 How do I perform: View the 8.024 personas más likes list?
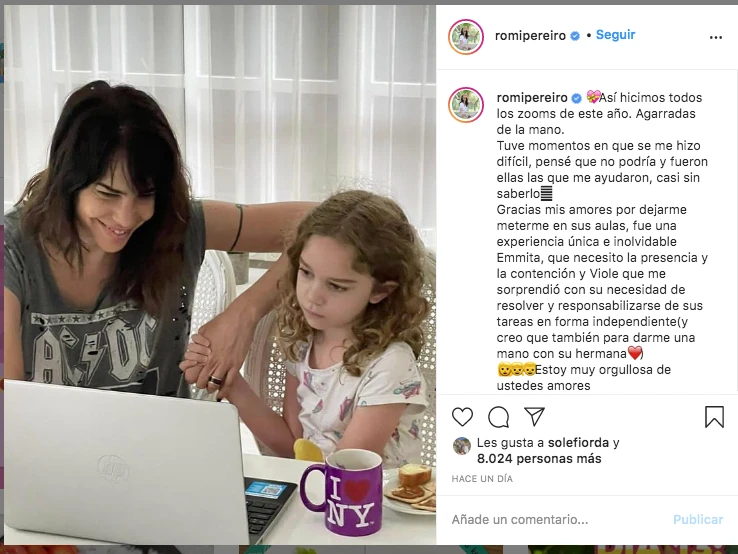(539, 458)
